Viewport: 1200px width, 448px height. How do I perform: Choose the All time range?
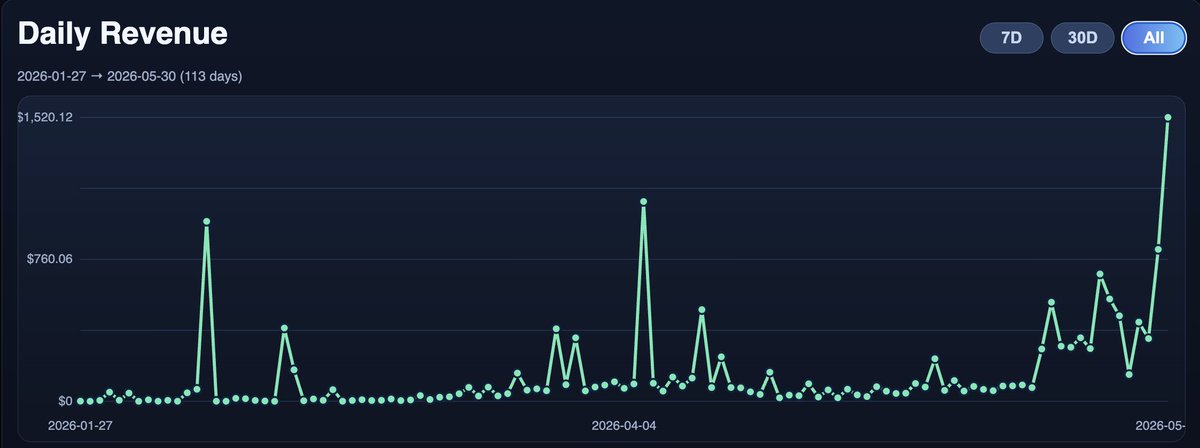(x=1154, y=38)
